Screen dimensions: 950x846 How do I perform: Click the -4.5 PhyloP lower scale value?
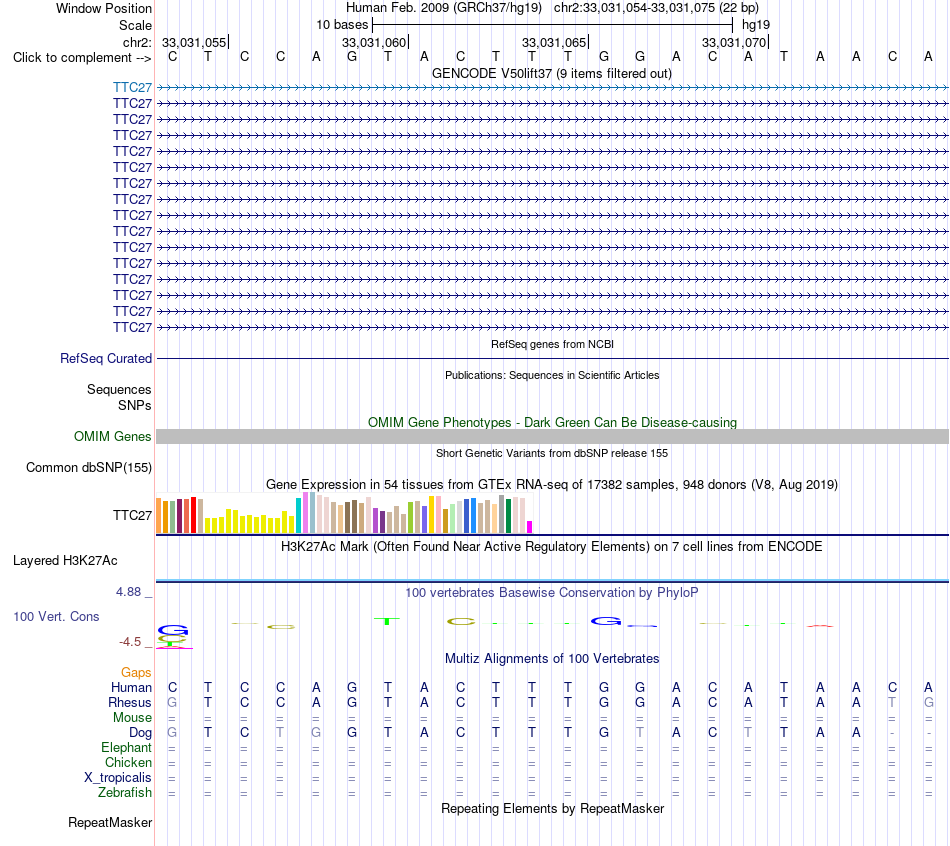click(130, 641)
